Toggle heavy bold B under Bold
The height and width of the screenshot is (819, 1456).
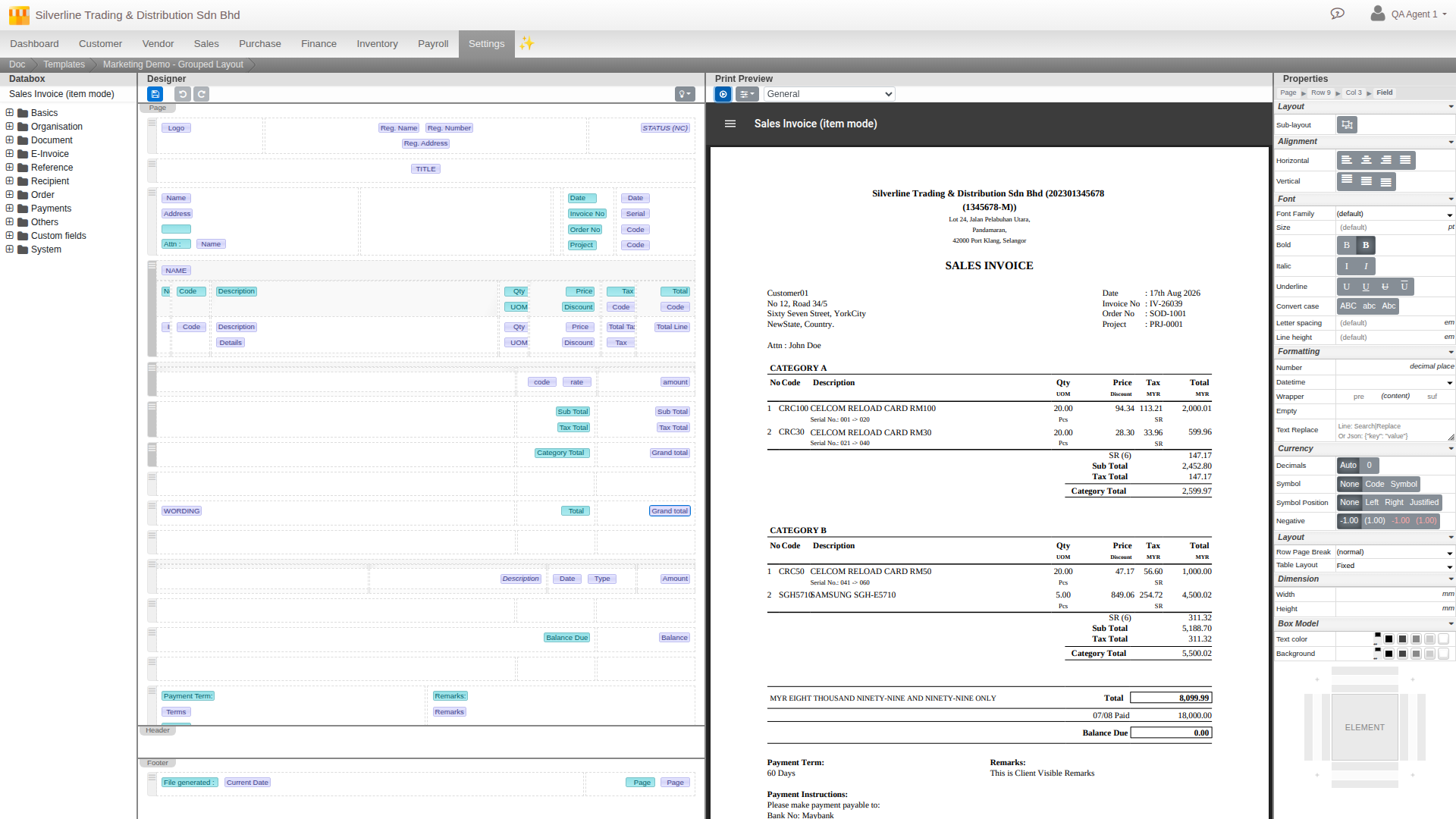point(1366,245)
